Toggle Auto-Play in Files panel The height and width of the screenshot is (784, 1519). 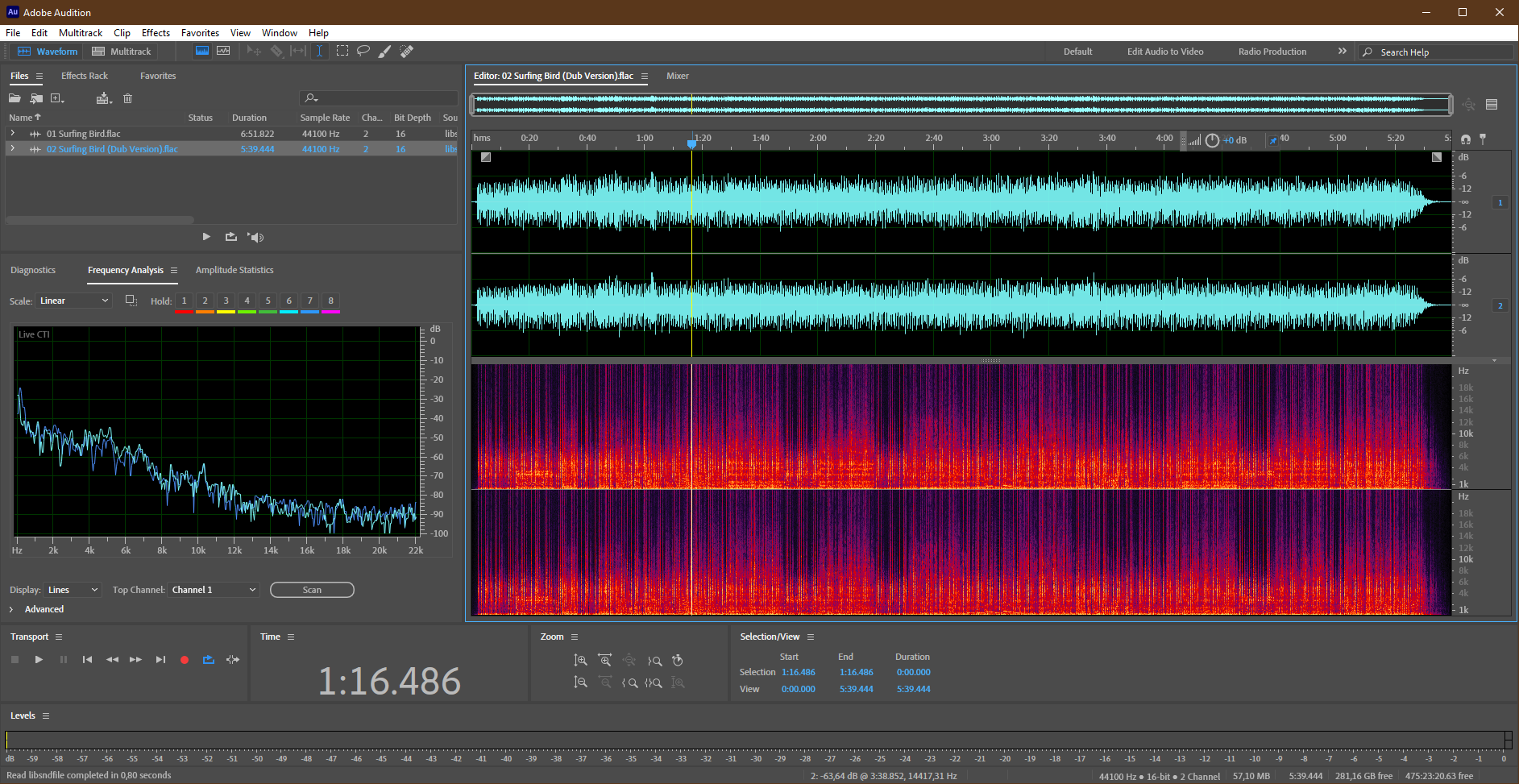point(255,237)
